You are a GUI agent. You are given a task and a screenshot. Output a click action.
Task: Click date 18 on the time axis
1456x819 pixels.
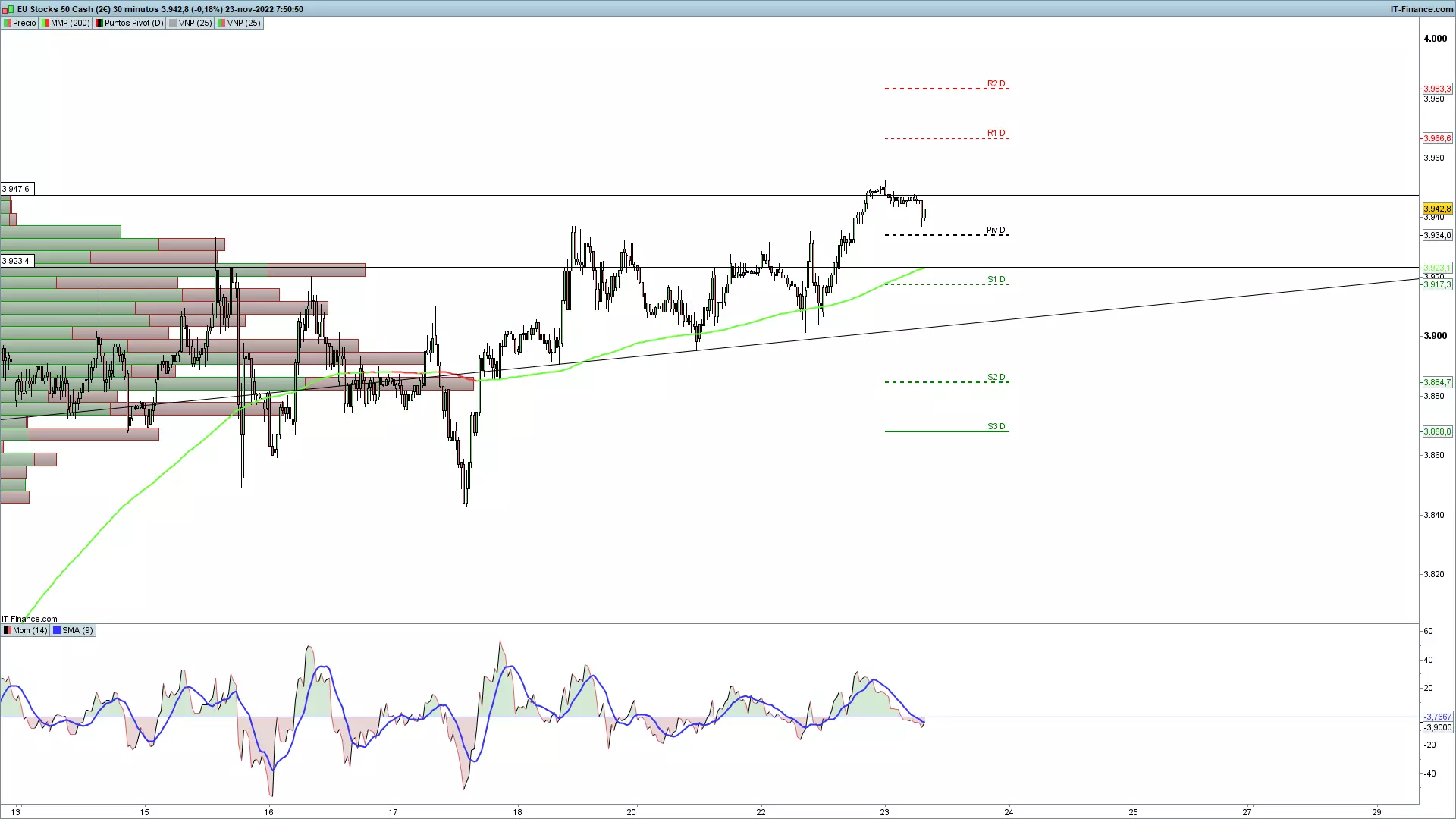pyautogui.click(x=517, y=812)
